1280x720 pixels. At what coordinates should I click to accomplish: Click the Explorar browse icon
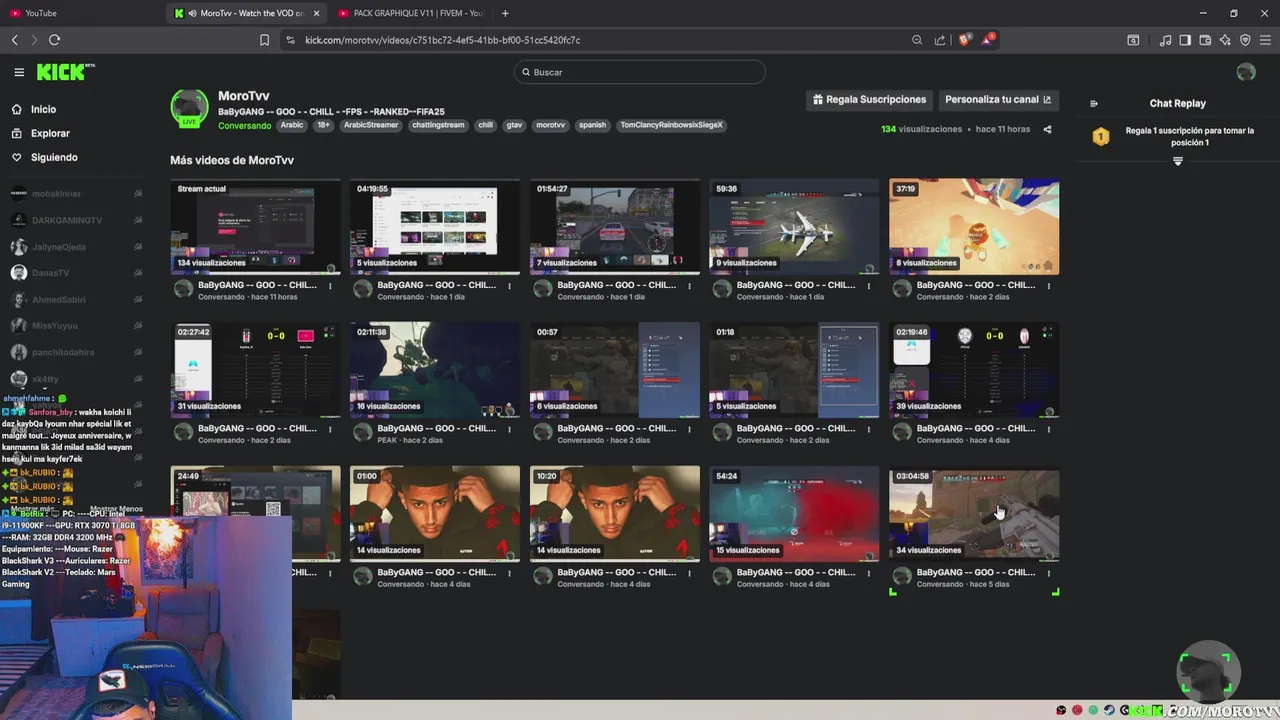17,133
